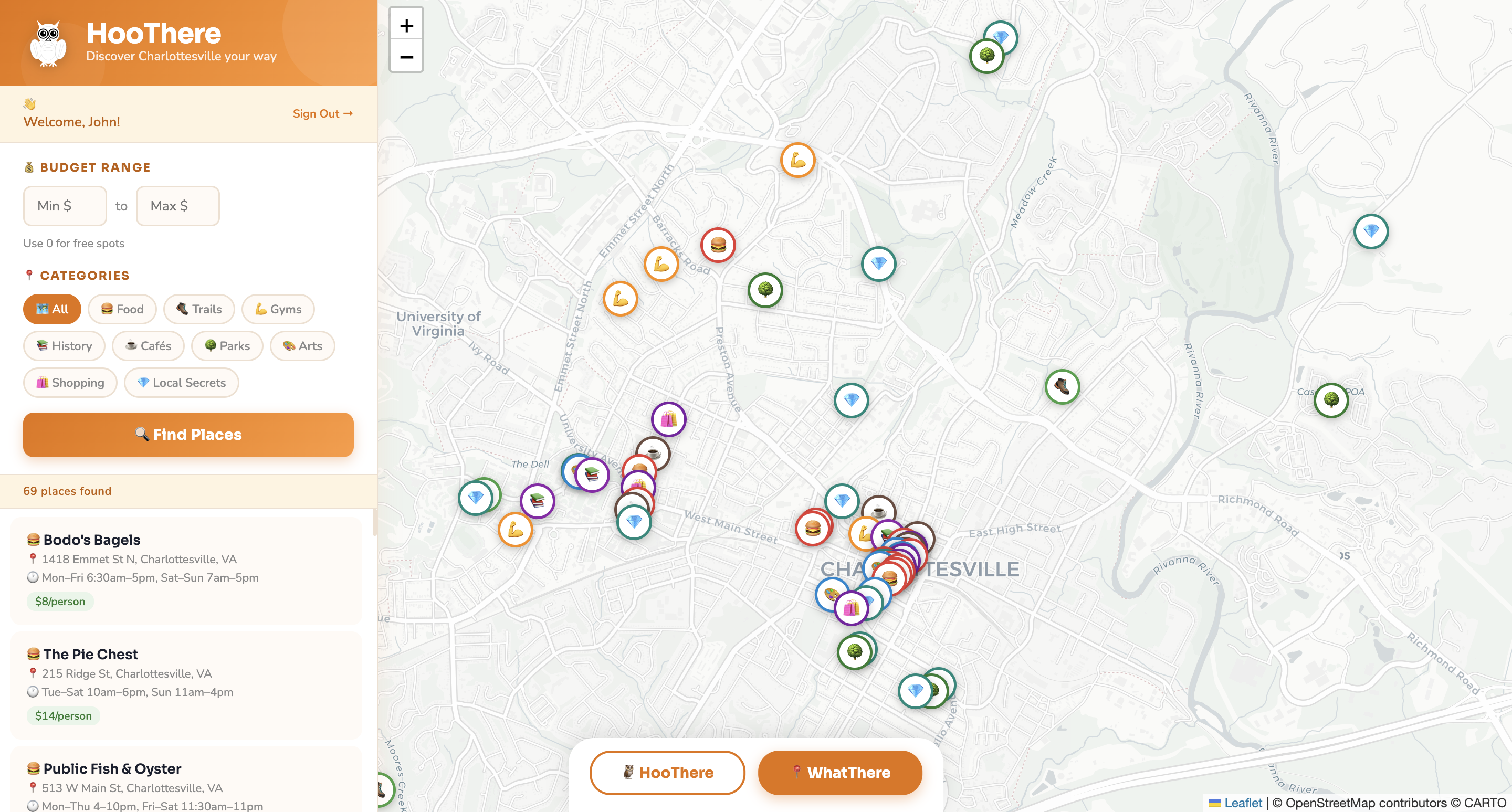1512x812 pixels.
Task: Click the Sign Out link
Action: 322,113
